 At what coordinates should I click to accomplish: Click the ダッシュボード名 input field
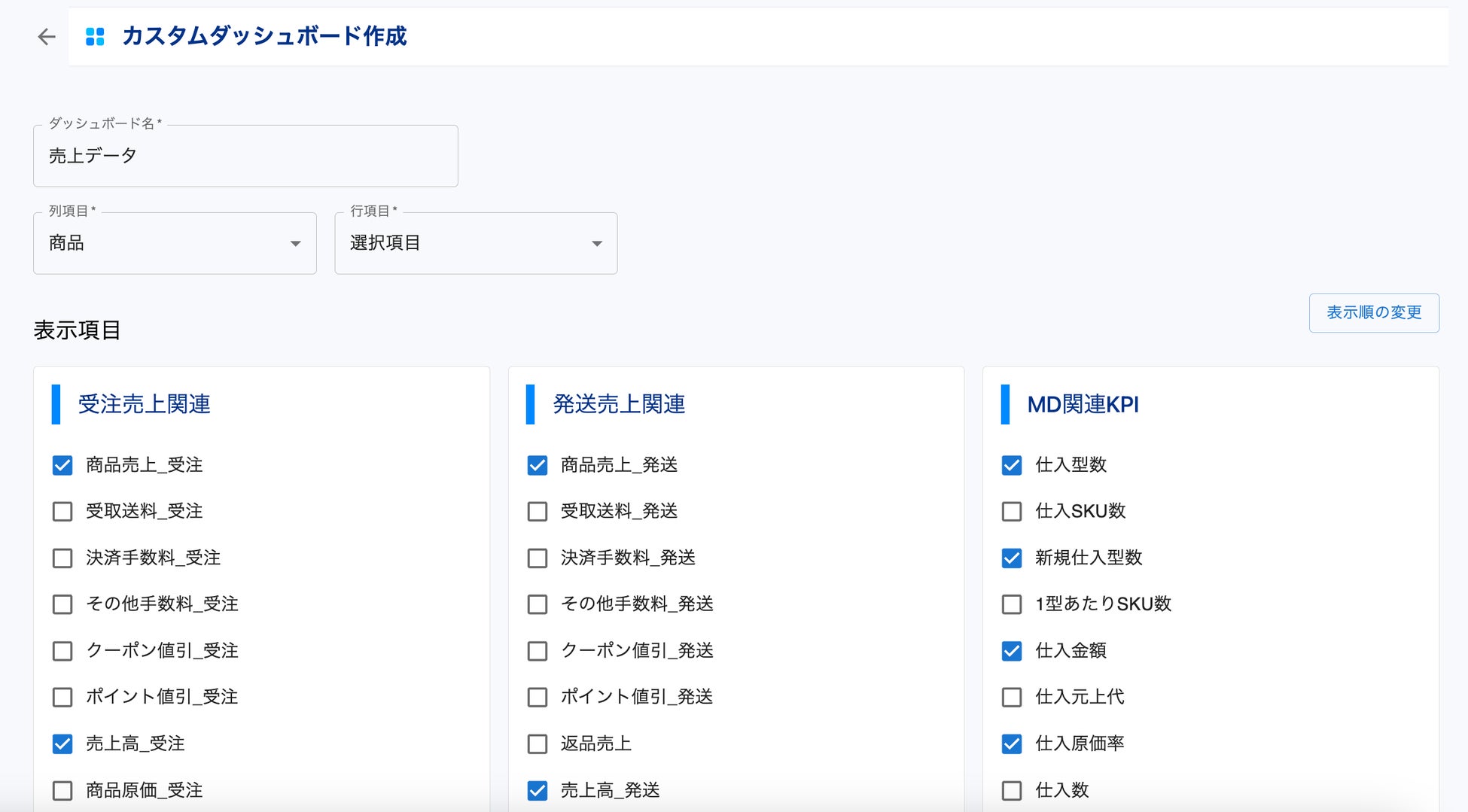coord(245,157)
